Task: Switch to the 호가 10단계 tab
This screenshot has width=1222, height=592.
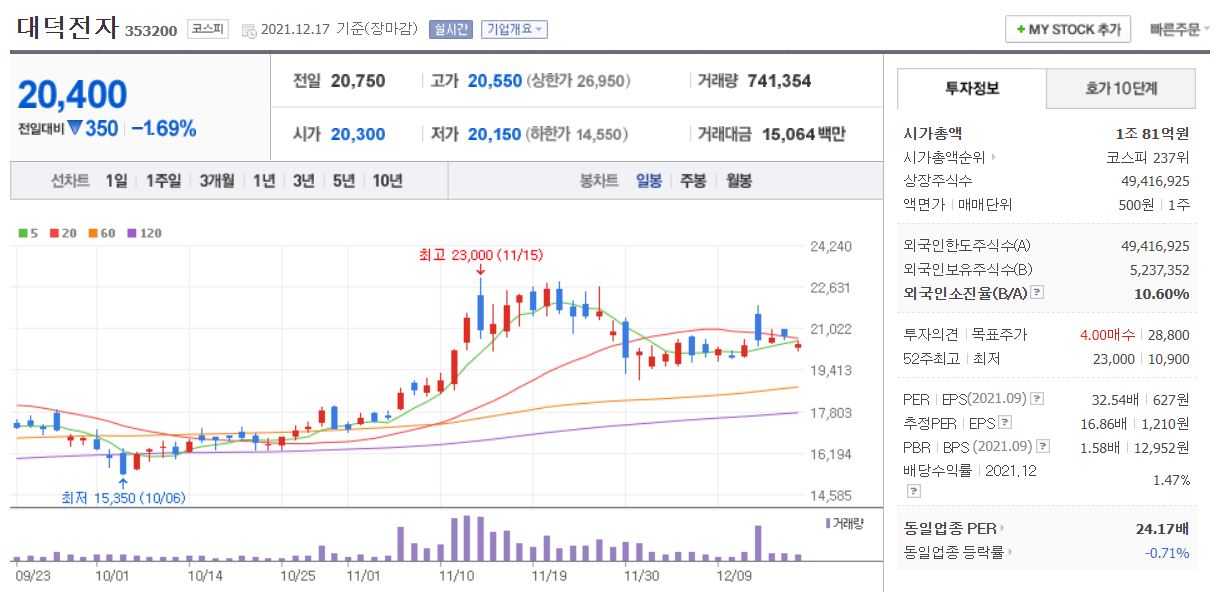Action: (x=1120, y=89)
